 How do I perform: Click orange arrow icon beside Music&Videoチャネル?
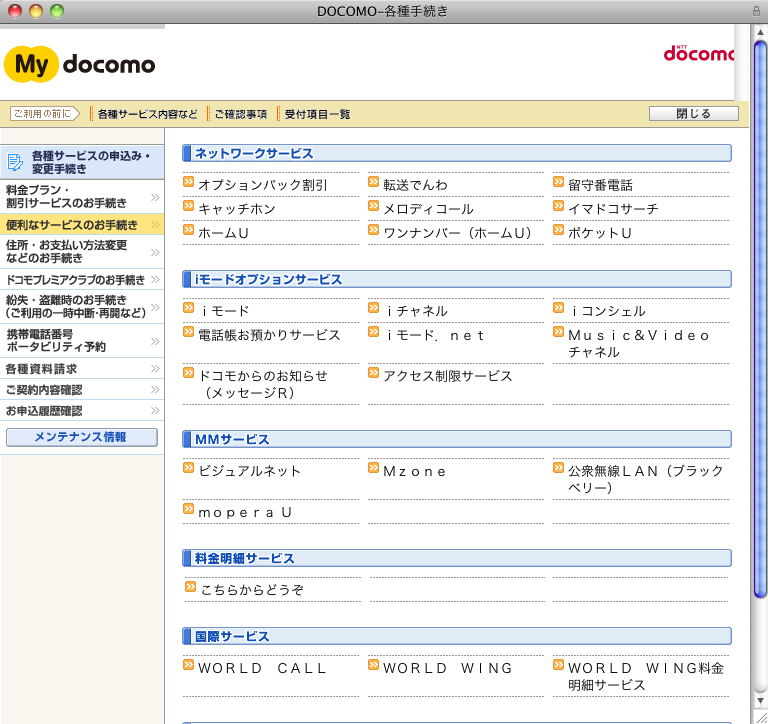click(559, 332)
